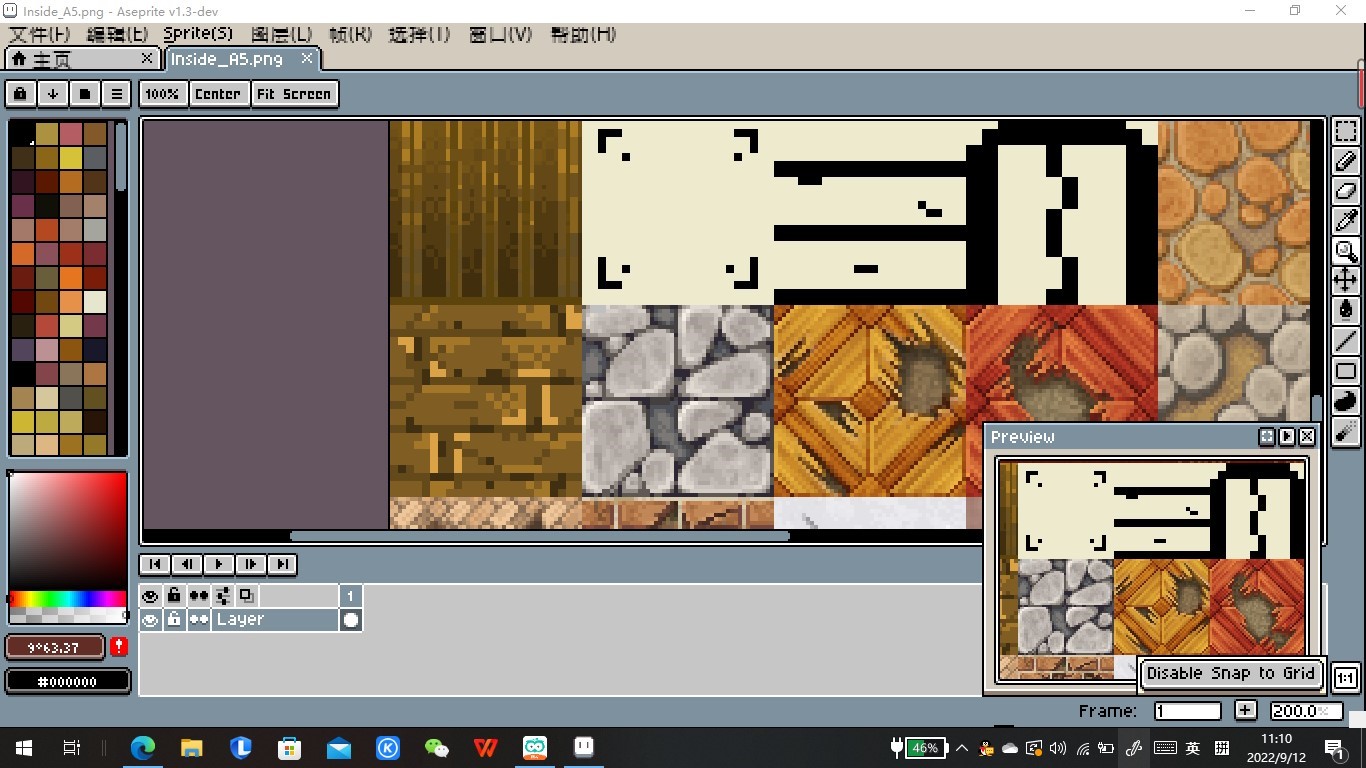Click the Frame number input field
Image resolution: width=1366 pixels, height=768 pixels.
pyautogui.click(x=1188, y=711)
